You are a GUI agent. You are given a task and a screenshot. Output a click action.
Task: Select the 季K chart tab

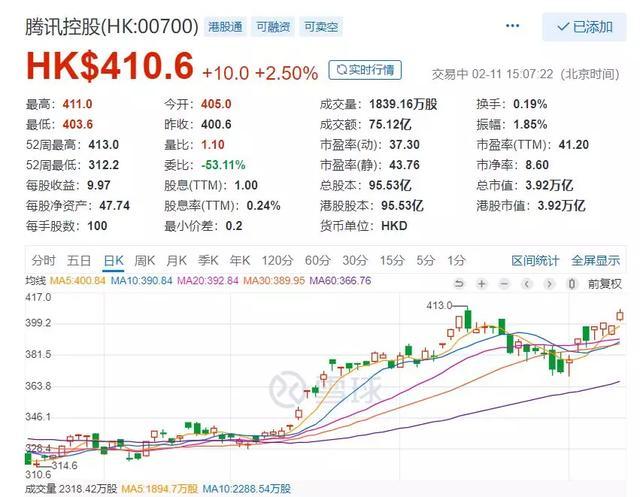coord(208,260)
